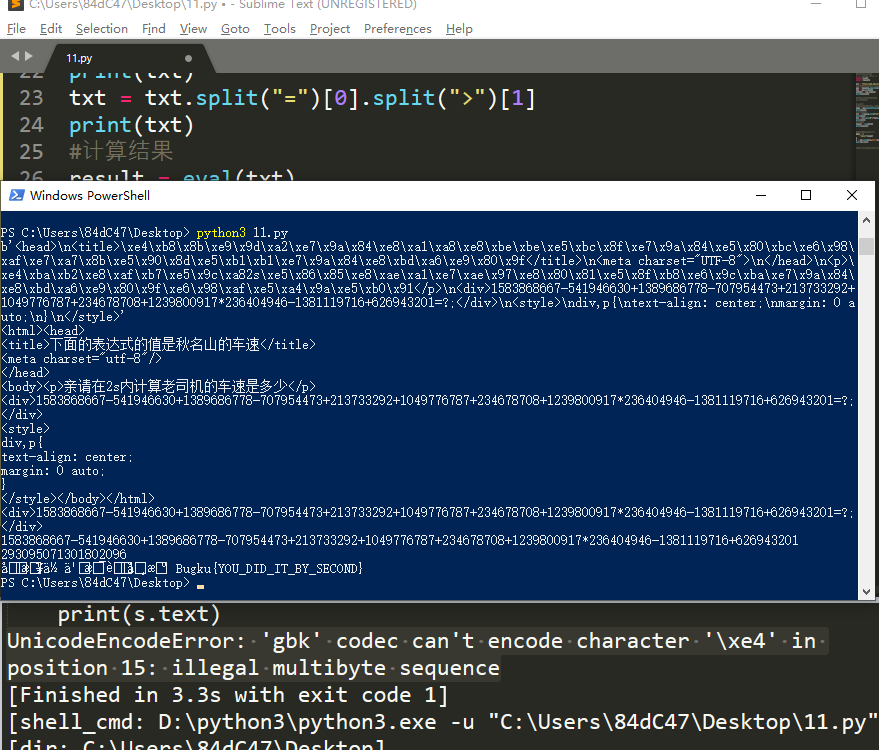Viewport: 879px width, 750px height.
Task: Go to next tab with right arrow
Action: (x=29, y=56)
